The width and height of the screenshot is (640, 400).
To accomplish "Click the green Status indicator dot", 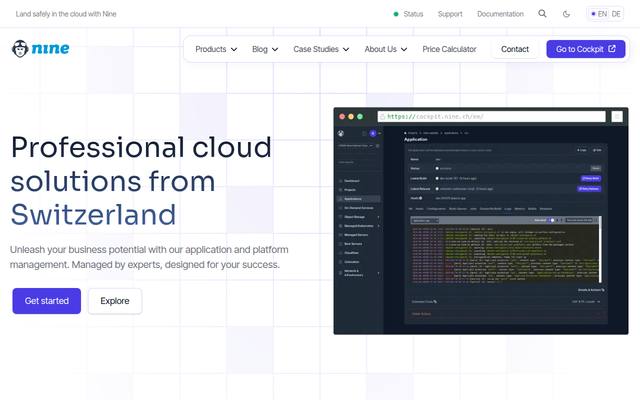I will pos(396,14).
